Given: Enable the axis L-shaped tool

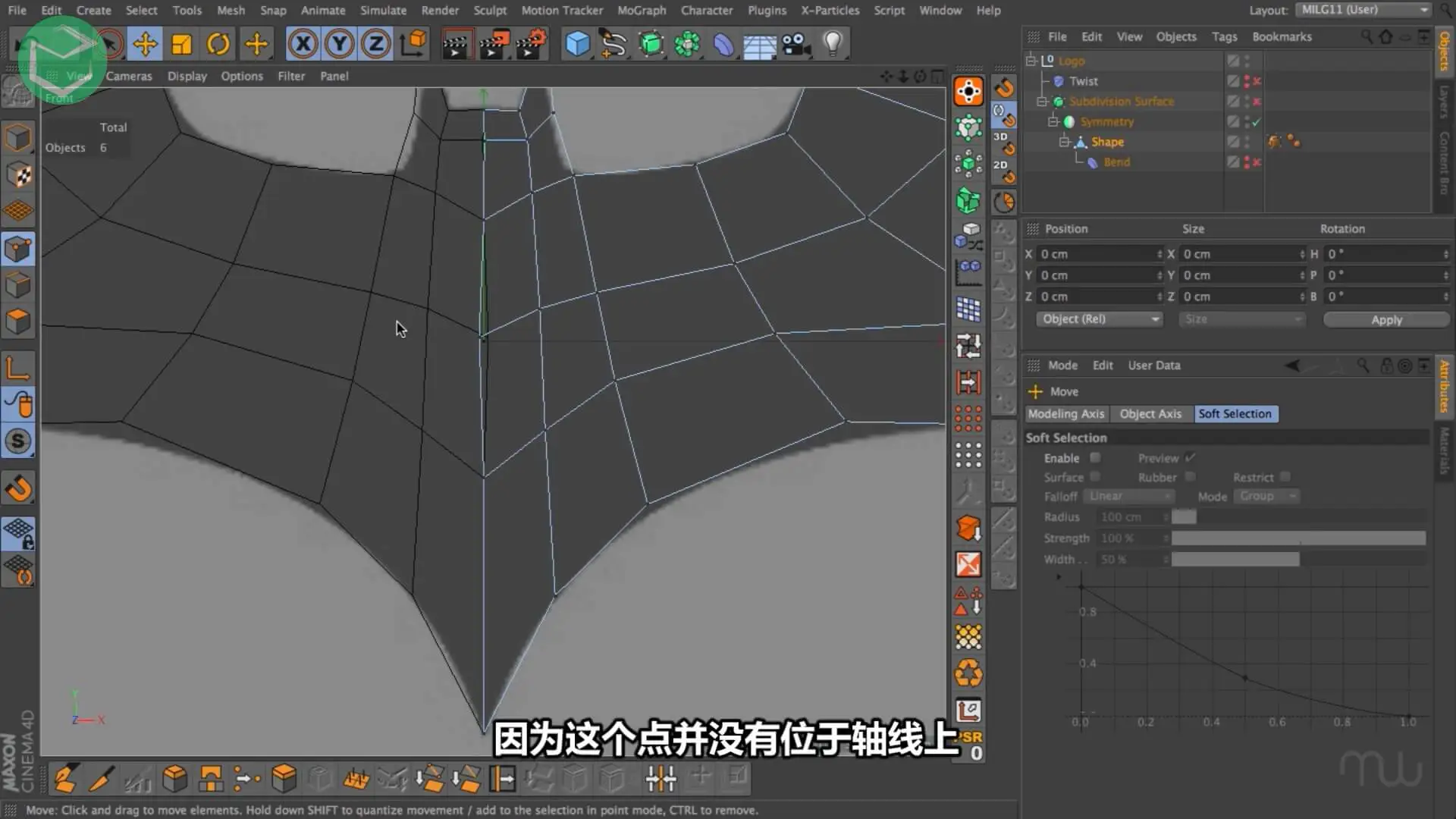Looking at the screenshot, I should tap(18, 368).
